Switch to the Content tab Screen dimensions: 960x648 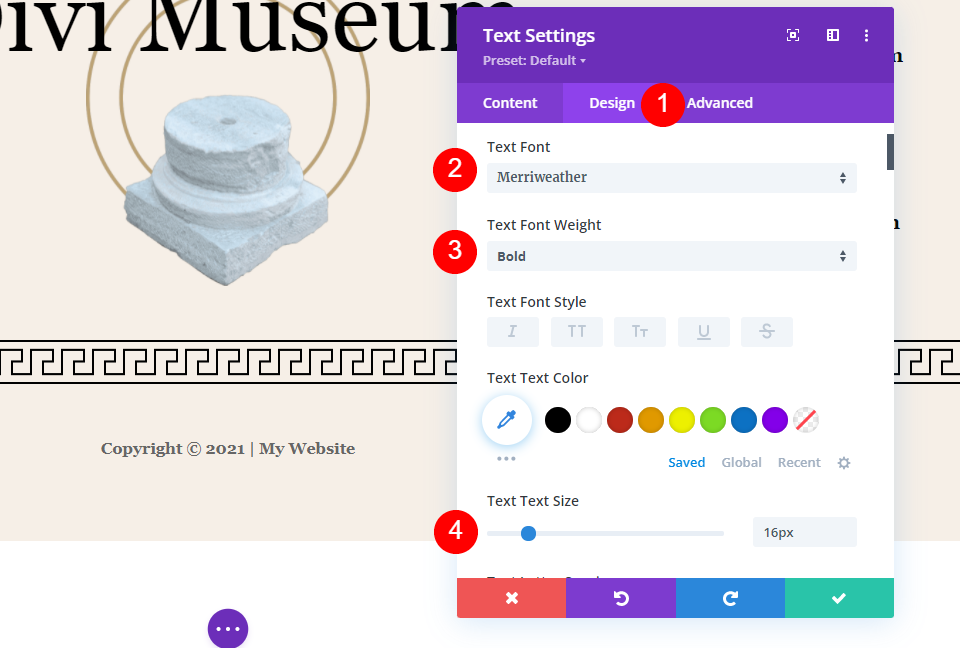[x=510, y=103]
